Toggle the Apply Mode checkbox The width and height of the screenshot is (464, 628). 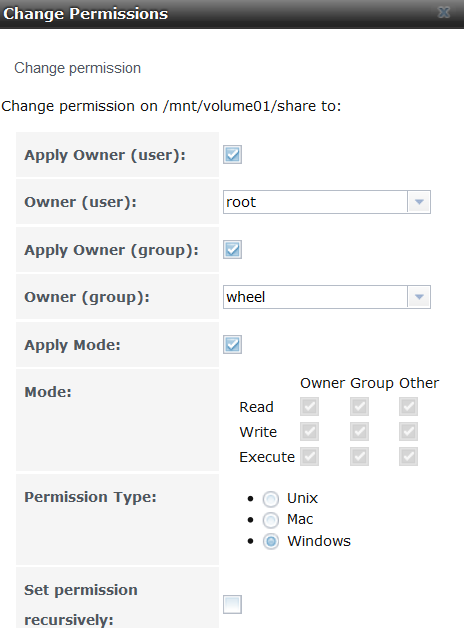click(232, 344)
